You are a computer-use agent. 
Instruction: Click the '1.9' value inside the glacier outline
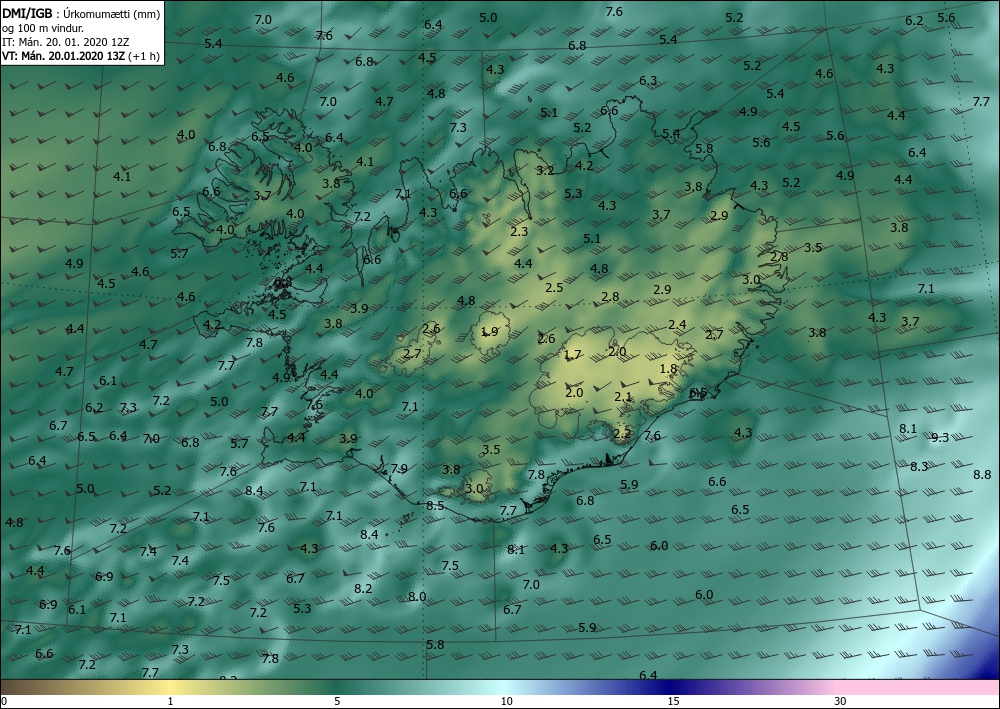click(x=490, y=332)
